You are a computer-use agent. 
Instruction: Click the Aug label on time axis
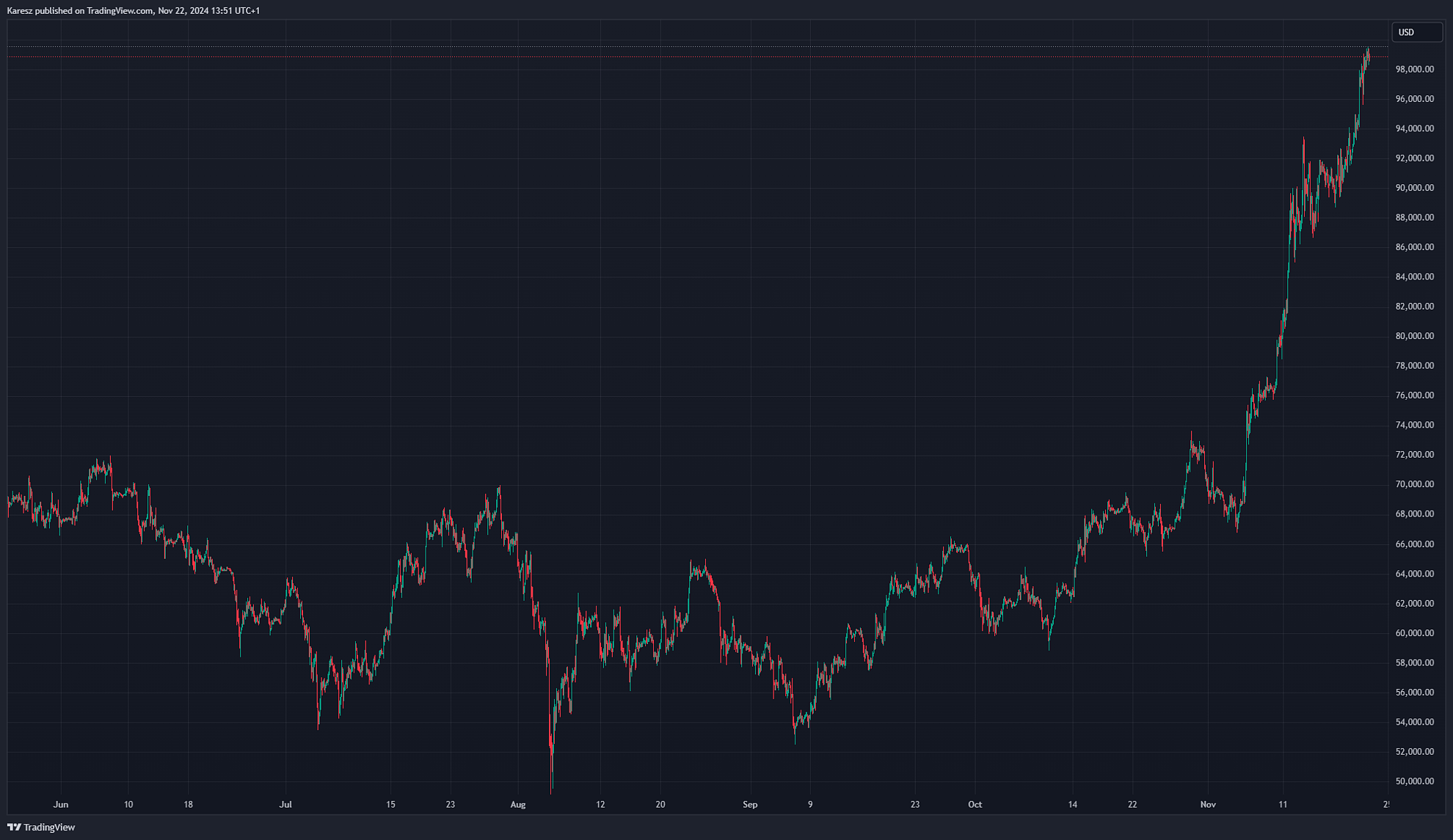click(x=518, y=805)
